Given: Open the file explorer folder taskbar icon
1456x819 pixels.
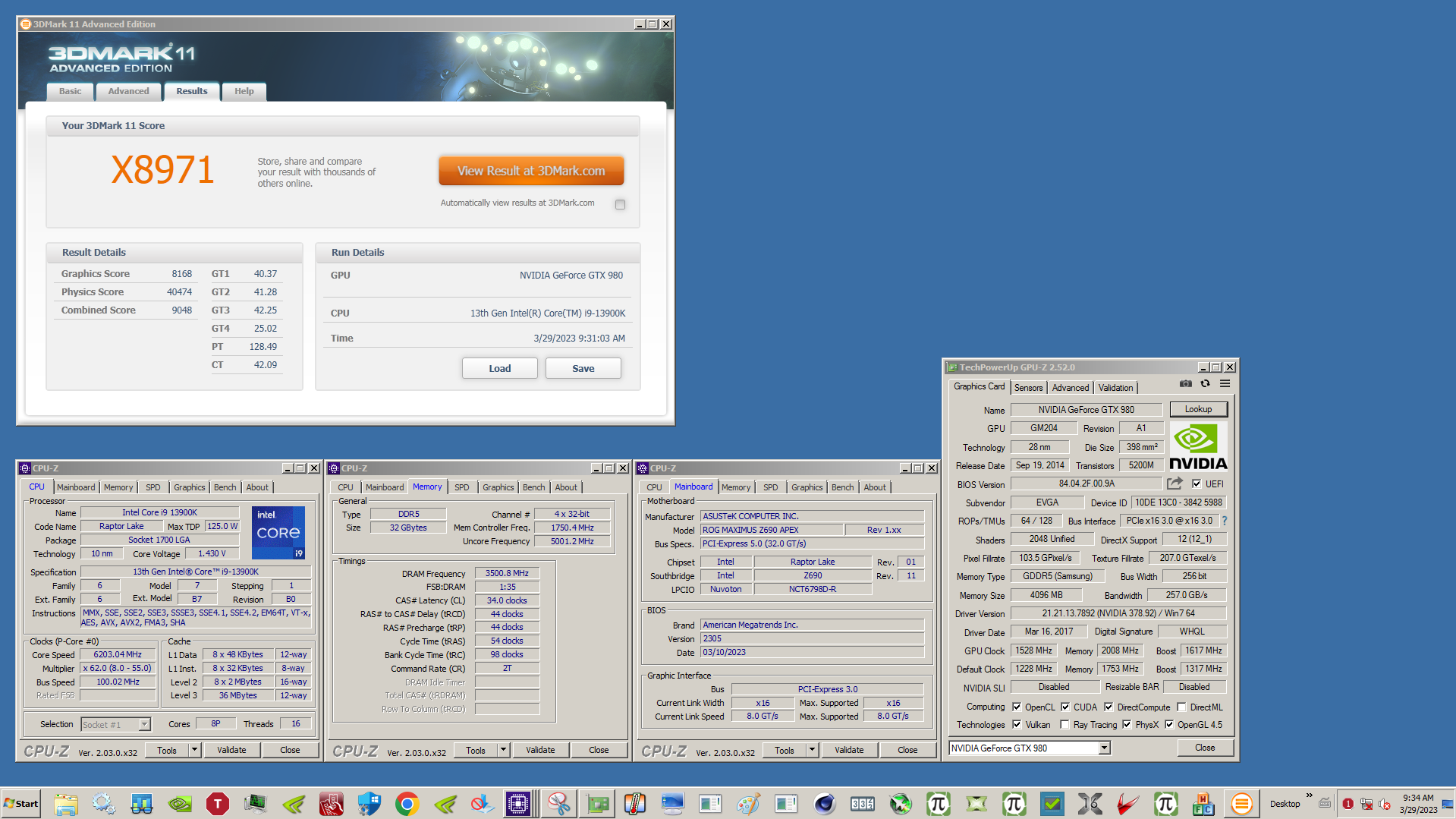Looking at the screenshot, I should (x=66, y=804).
